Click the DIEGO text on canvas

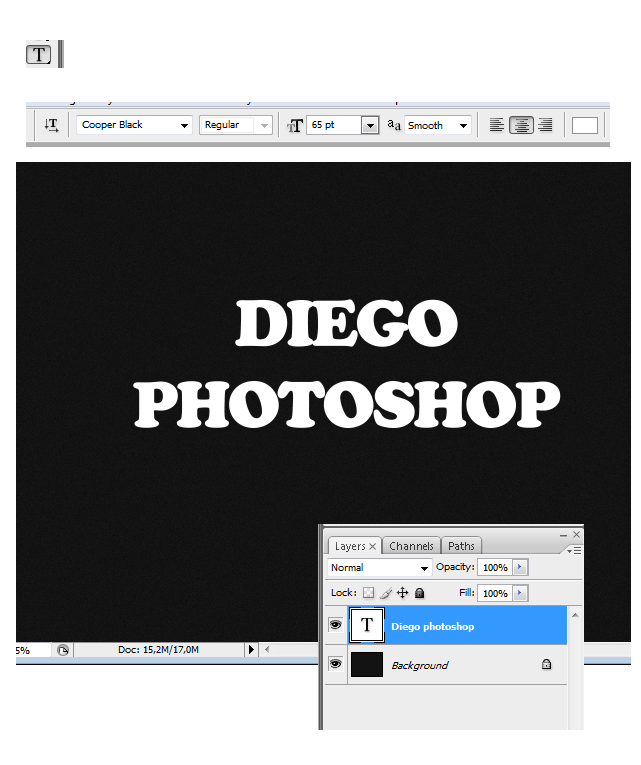[x=347, y=323]
